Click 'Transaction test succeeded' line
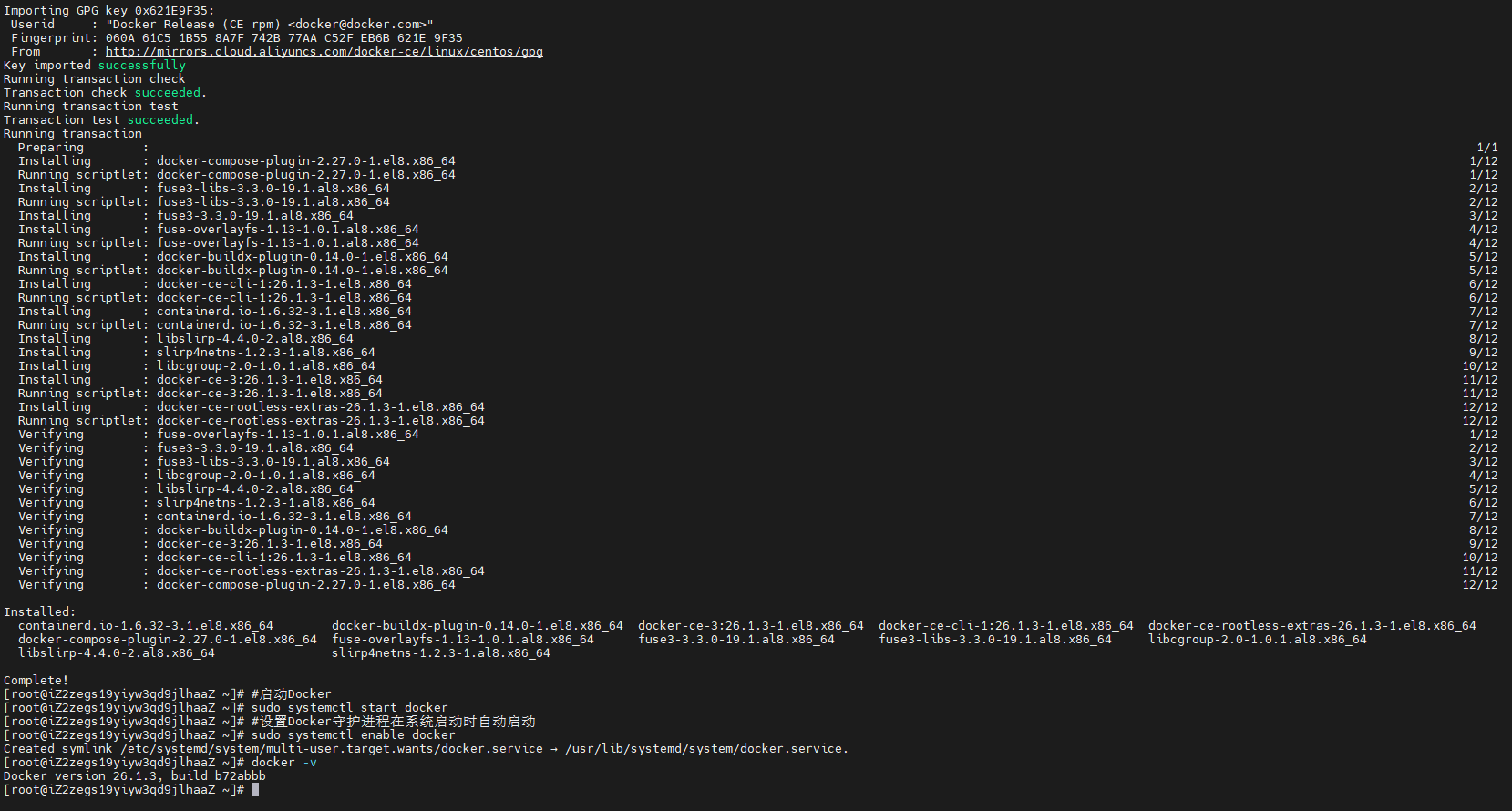This screenshot has height=811, width=1512. click(x=101, y=120)
